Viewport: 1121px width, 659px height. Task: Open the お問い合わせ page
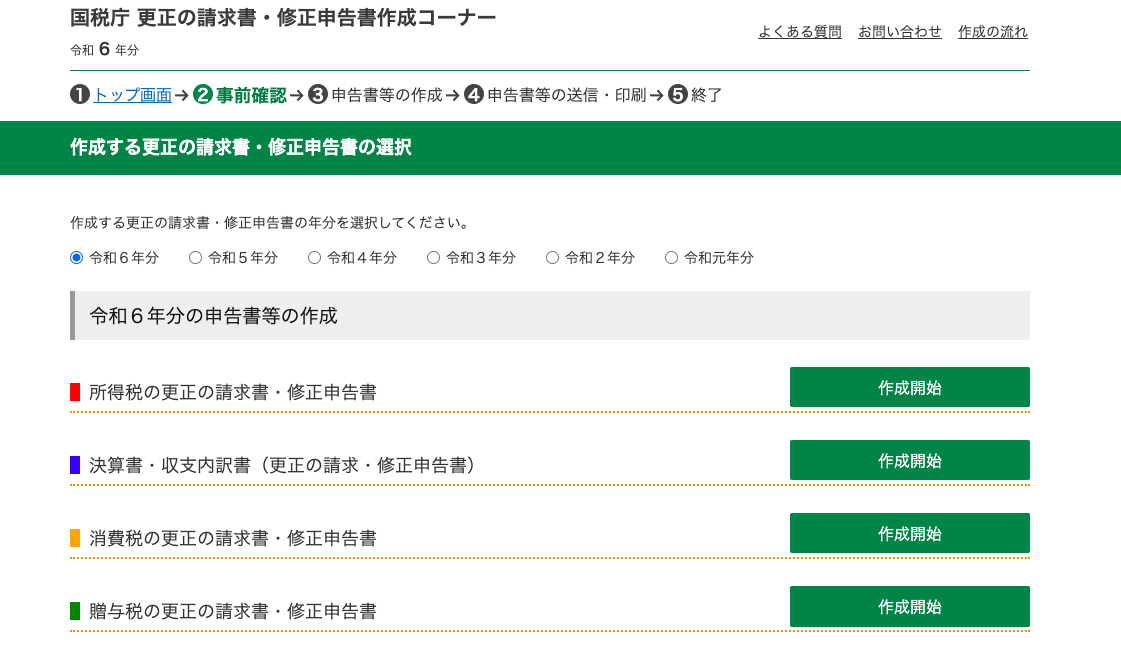899,31
